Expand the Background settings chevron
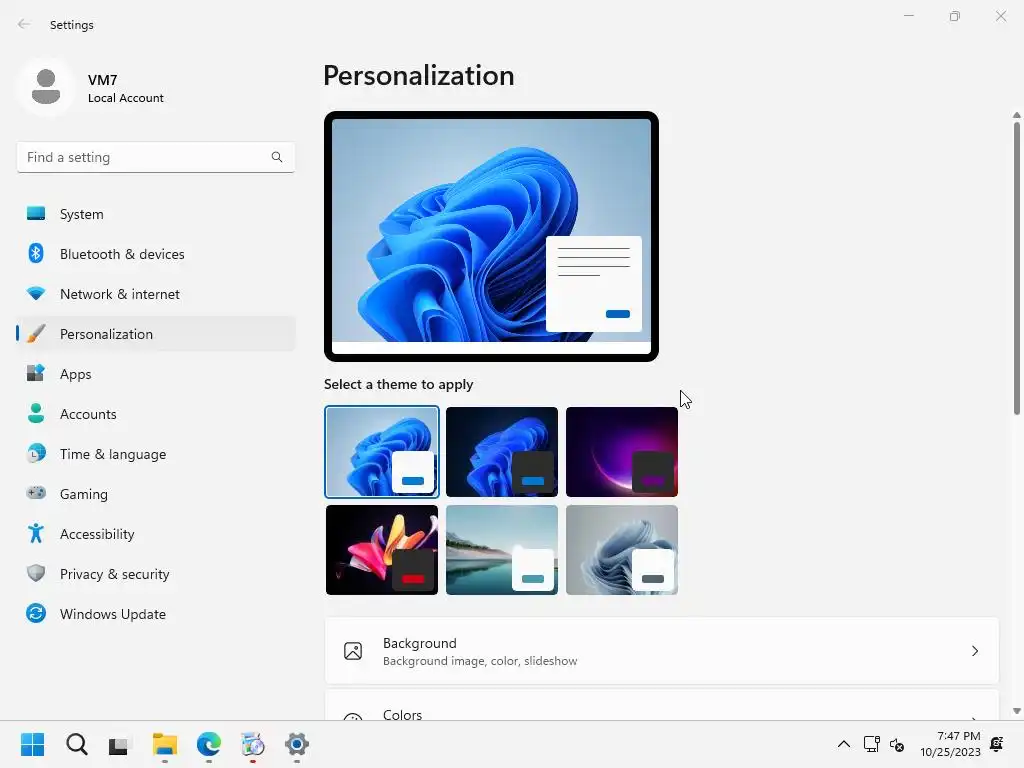Viewport: 1024px width, 768px height. tap(975, 651)
